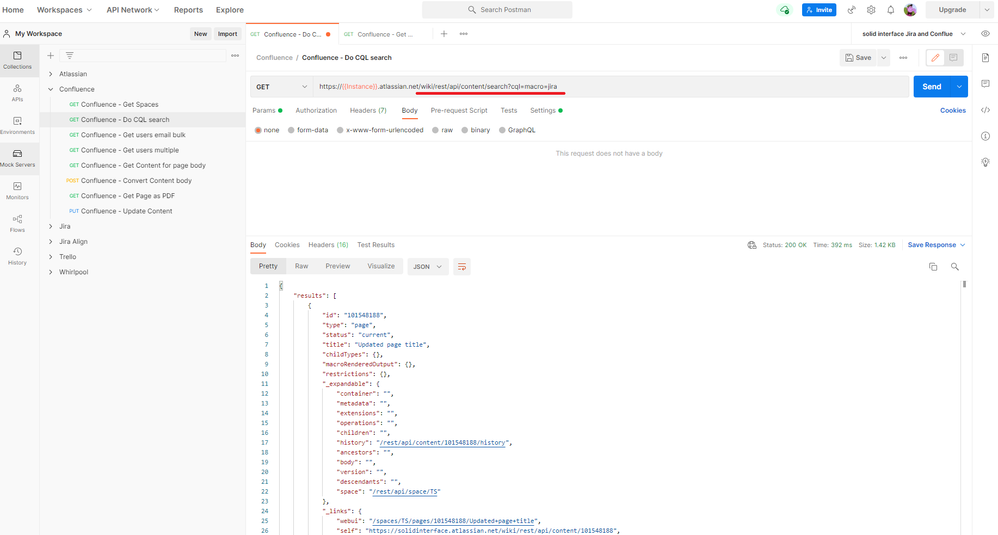Open the Workspaces menu

click(x=64, y=10)
